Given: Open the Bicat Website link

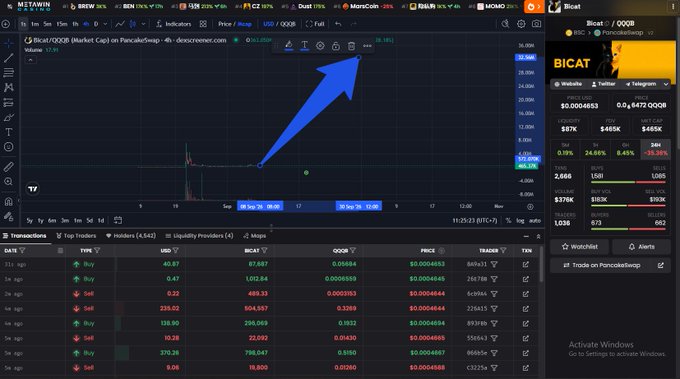Looking at the screenshot, I should click(x=568, y=84).
